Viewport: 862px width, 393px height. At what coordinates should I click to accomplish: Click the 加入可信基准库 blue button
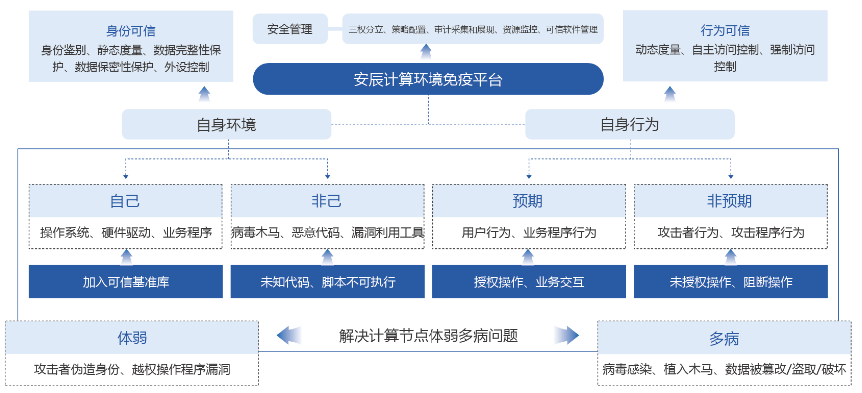pyautogui.click(x=126, y=282)
